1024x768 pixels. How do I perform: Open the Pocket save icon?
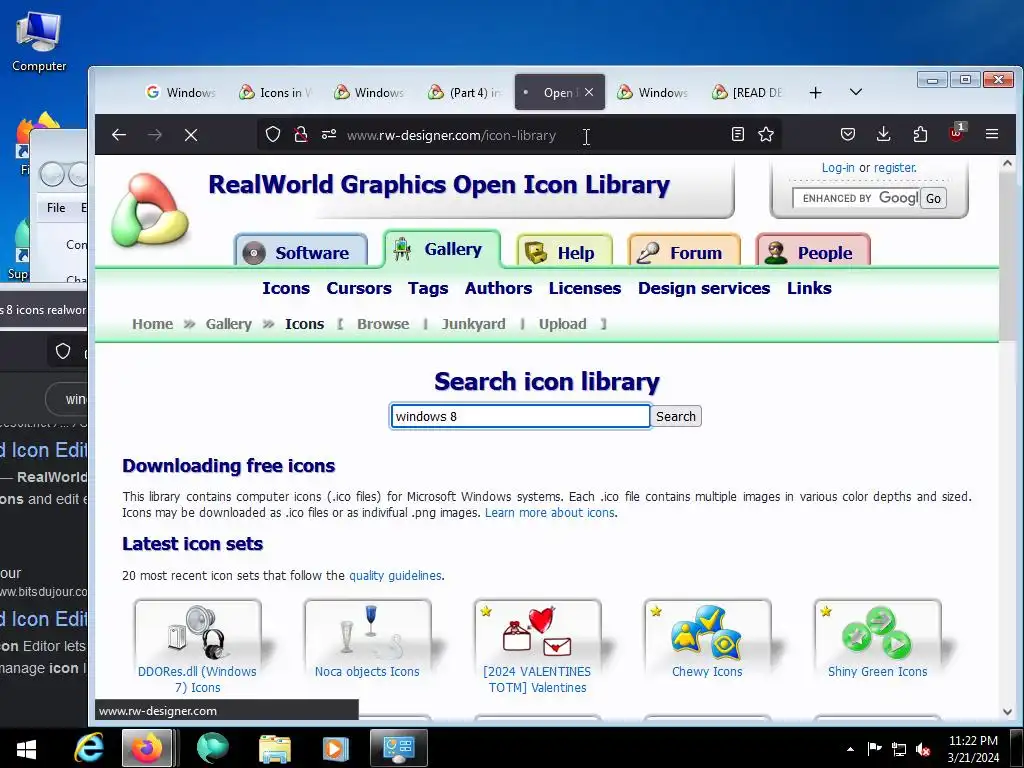[x=848, y=135]
